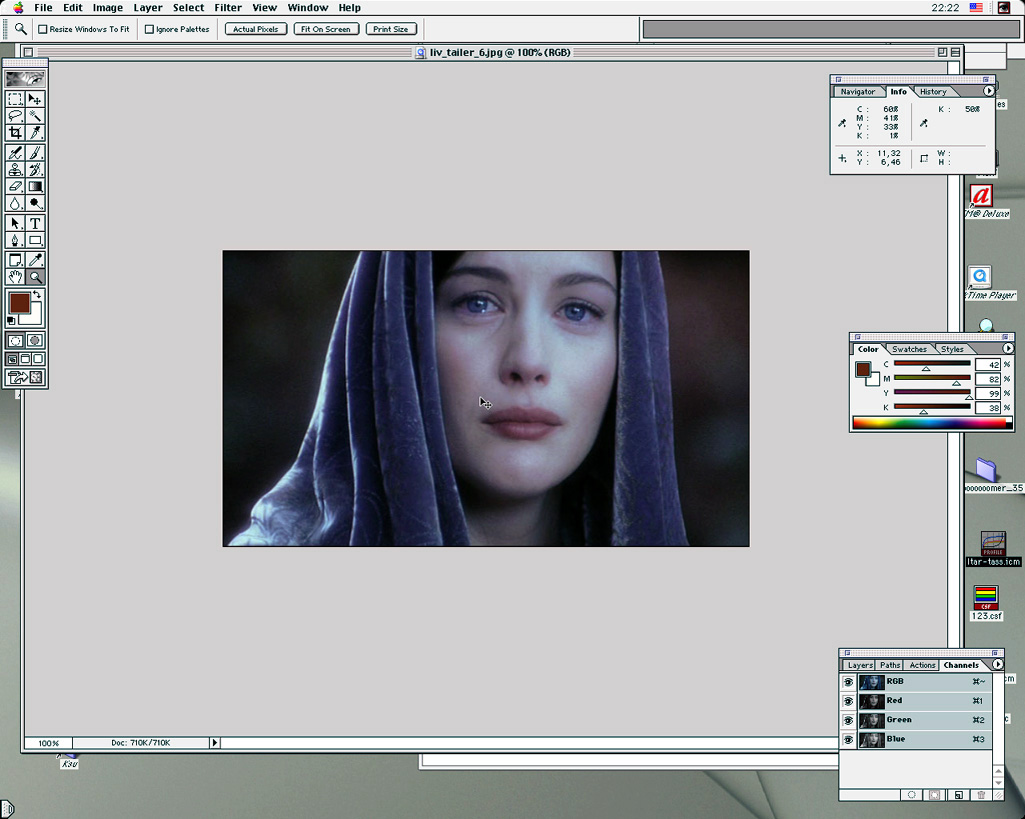Click the Jump to ImageReady icon

coord(25,377)
